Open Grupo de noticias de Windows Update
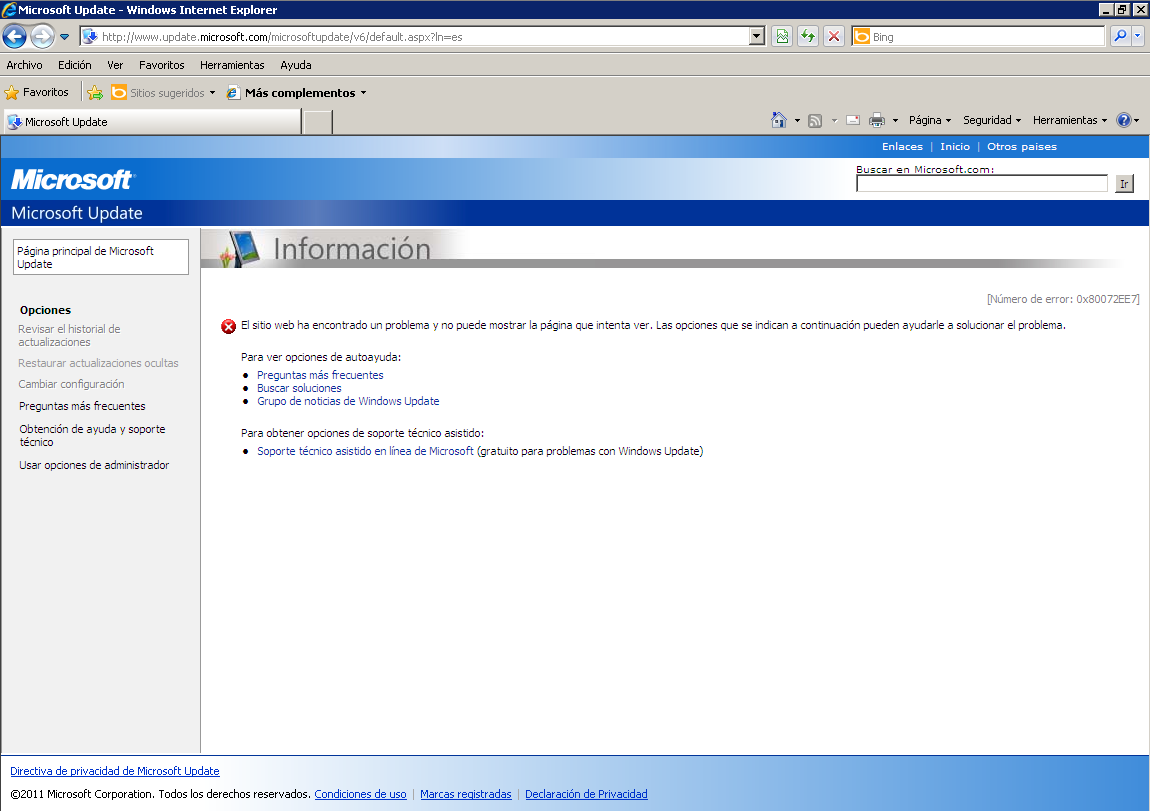Screen dimensions: 1150x811 (348, 401)
